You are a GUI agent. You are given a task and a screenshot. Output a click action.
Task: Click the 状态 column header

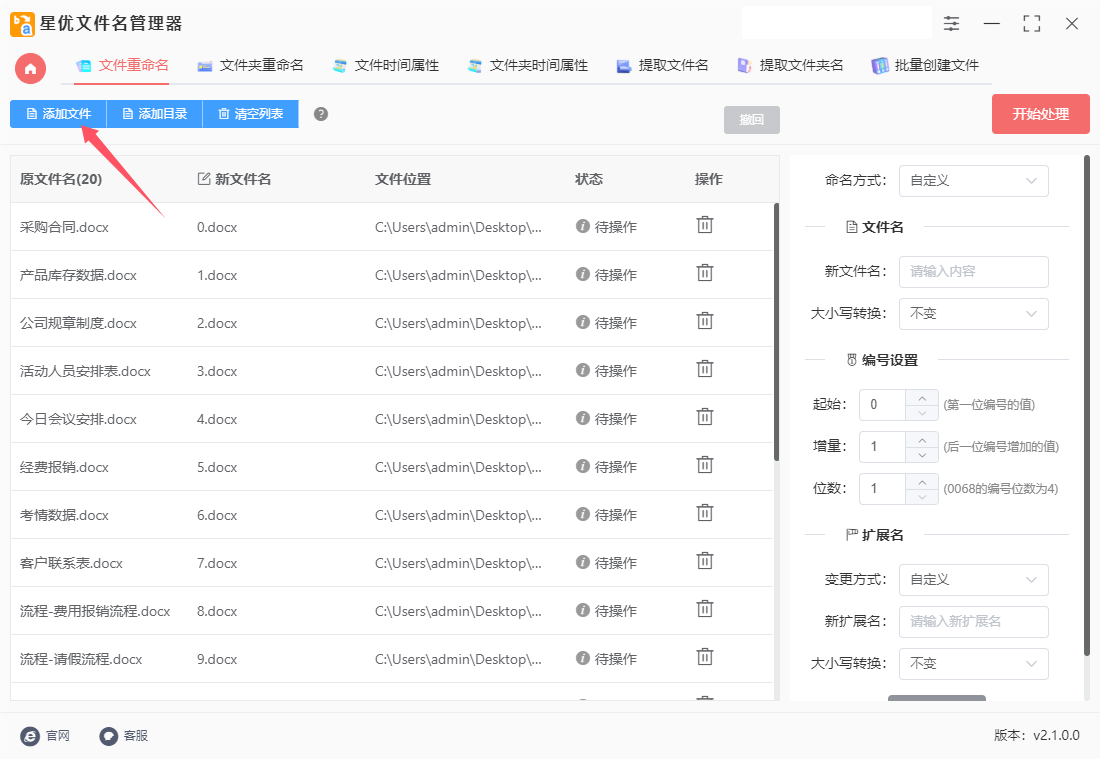(589, 180)
